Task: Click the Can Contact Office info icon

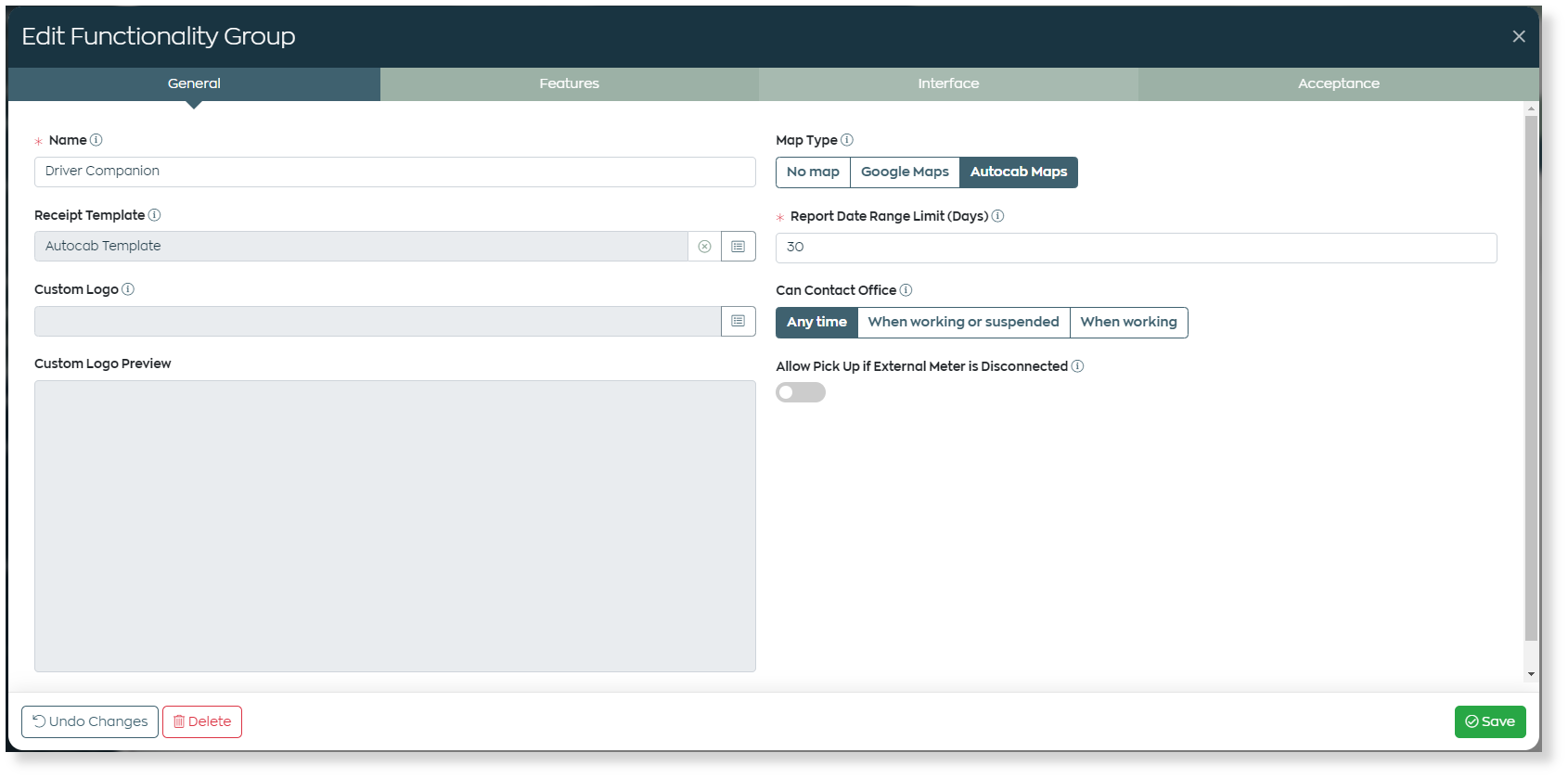Action: click(x=906, y=290)
